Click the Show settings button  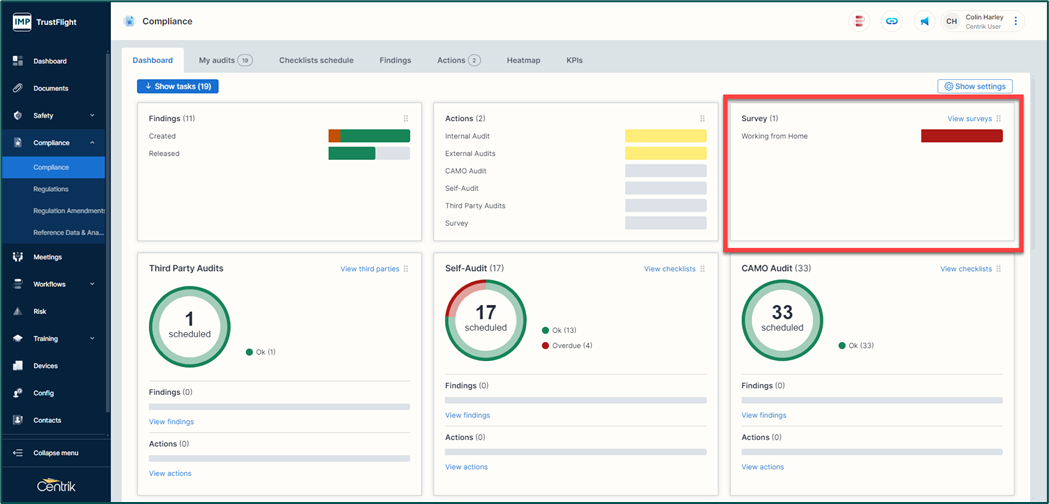tap(975, 87)
